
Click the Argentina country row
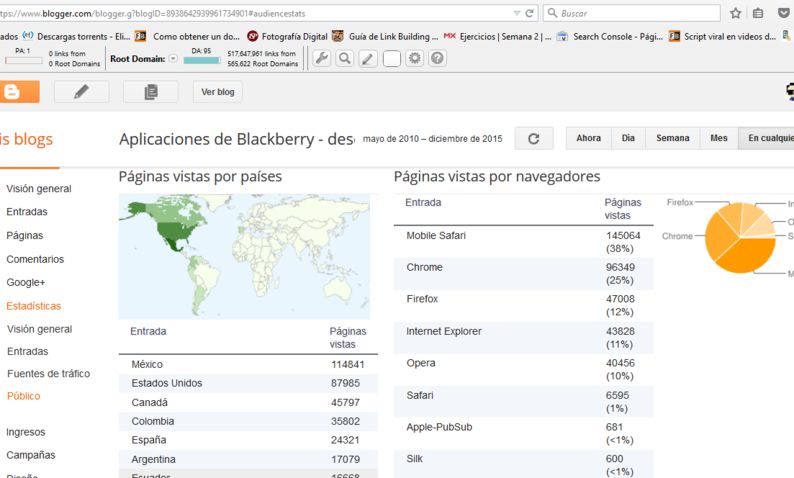248,459
